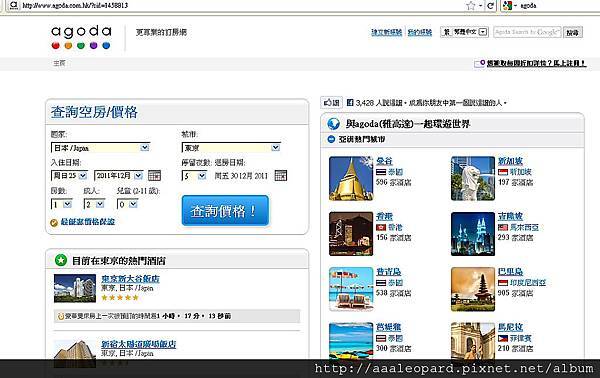Click the blue 查詢價格 search button
Viewport: 600px width, 378px height.
coord(225,210)
